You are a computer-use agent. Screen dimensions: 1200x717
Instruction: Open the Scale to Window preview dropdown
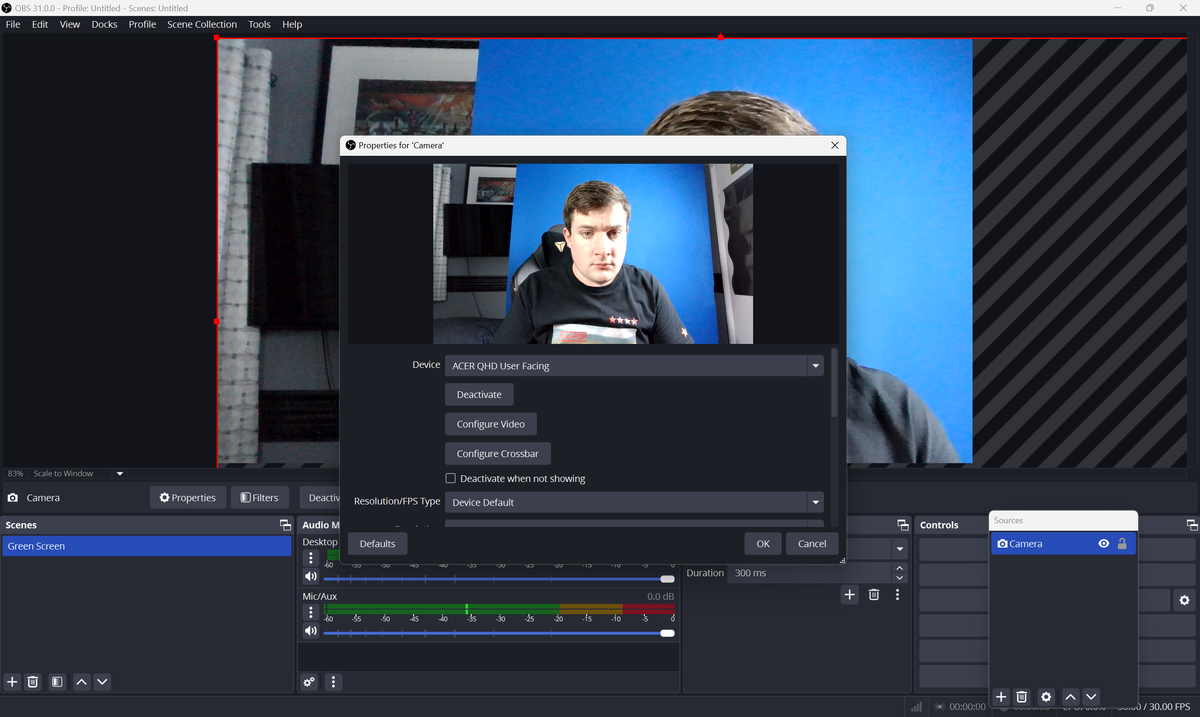click(x=119, y=473)
